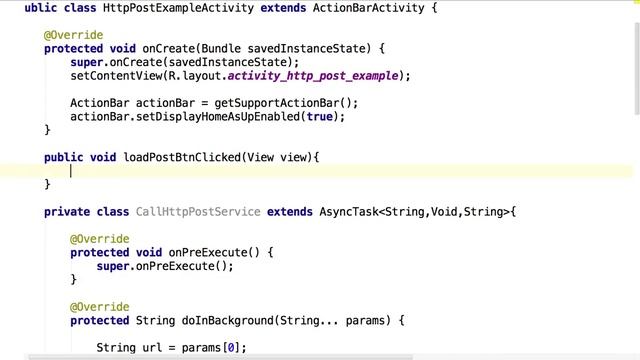Click loadPostBtnClicked method name
This screenshot has width=640, height=360.
[x=182, y=157]
